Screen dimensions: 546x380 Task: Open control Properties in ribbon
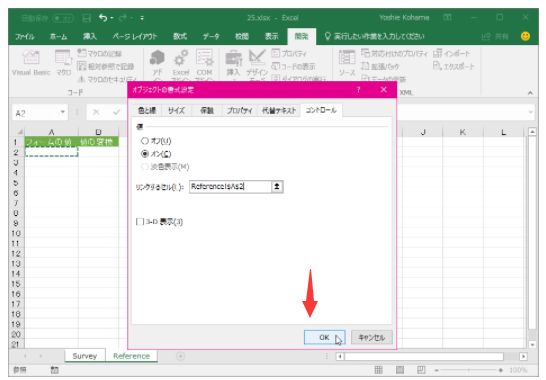pos(289,53)
